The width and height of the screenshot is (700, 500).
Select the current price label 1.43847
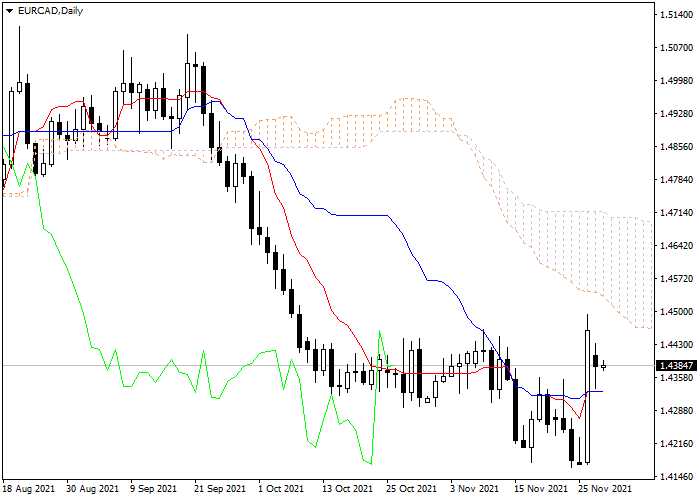pyautogui.click(x=677, y=366)
